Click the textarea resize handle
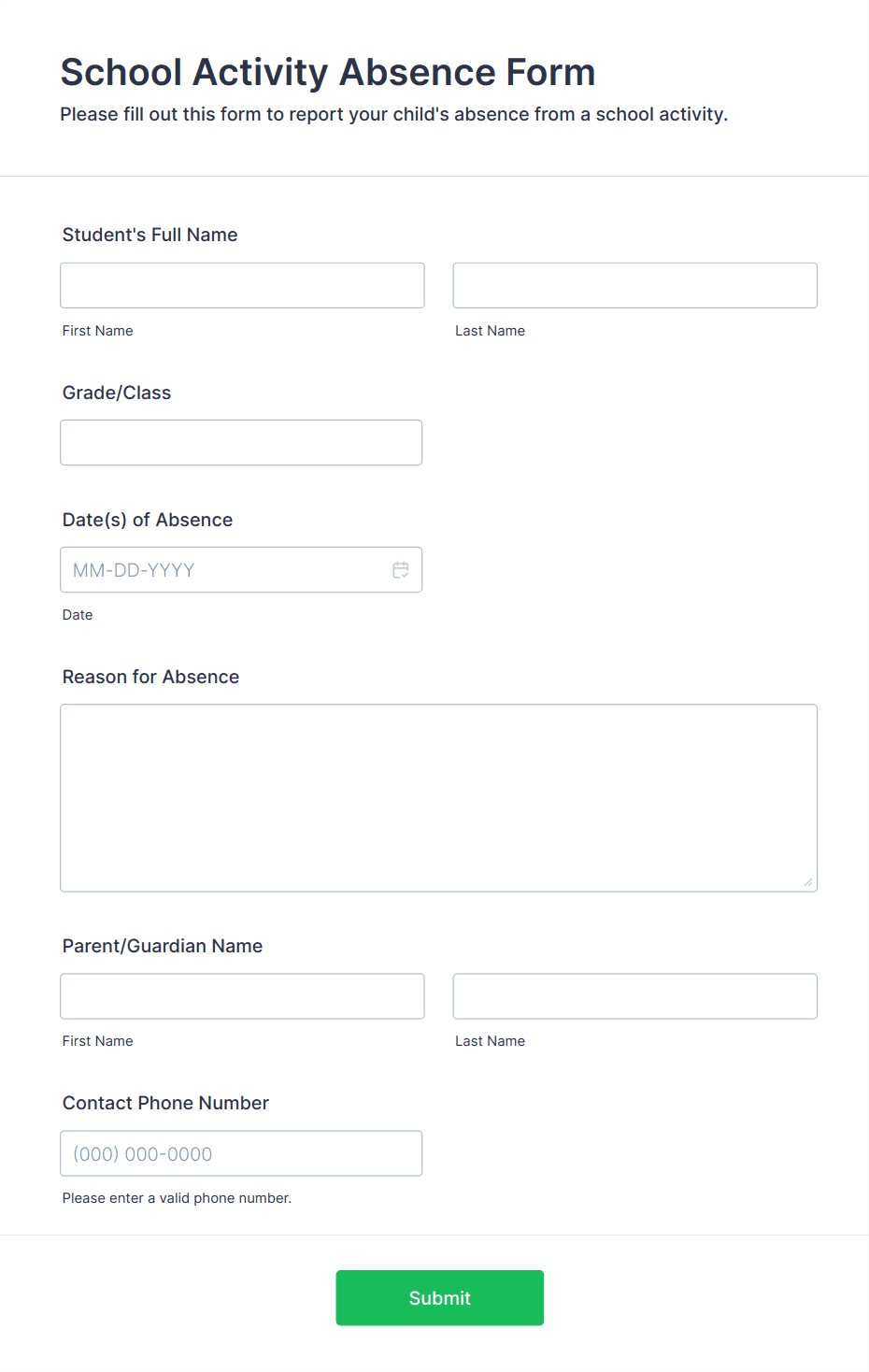The image size is (869, 1372). [809, 882]
